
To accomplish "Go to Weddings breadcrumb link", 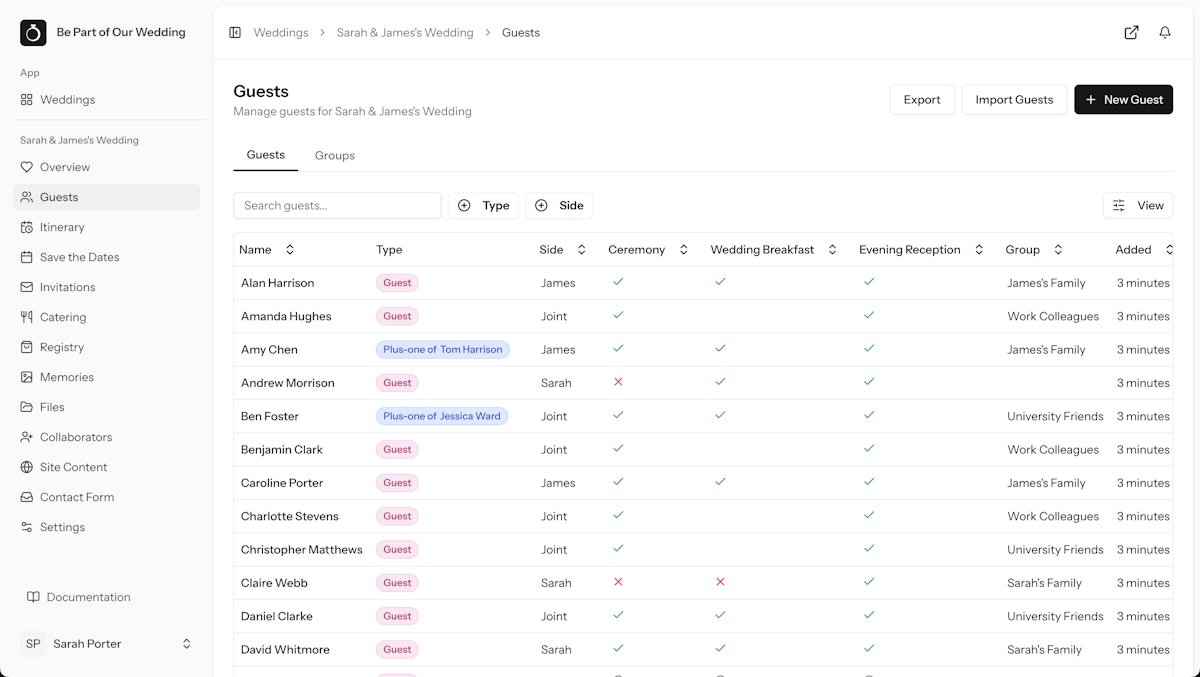I will coord(281,33).
